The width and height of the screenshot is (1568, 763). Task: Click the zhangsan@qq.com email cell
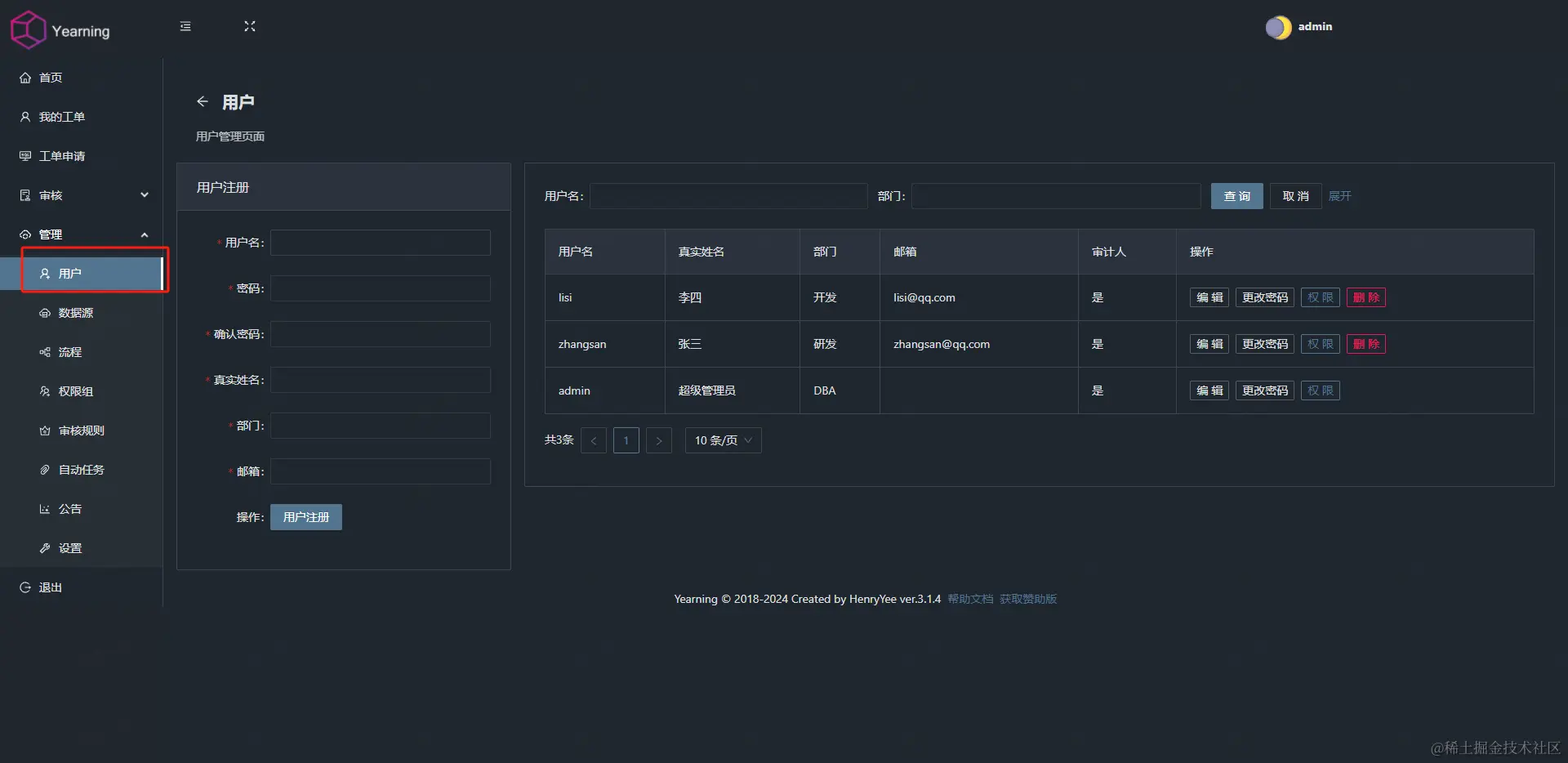tap(979, 344)
